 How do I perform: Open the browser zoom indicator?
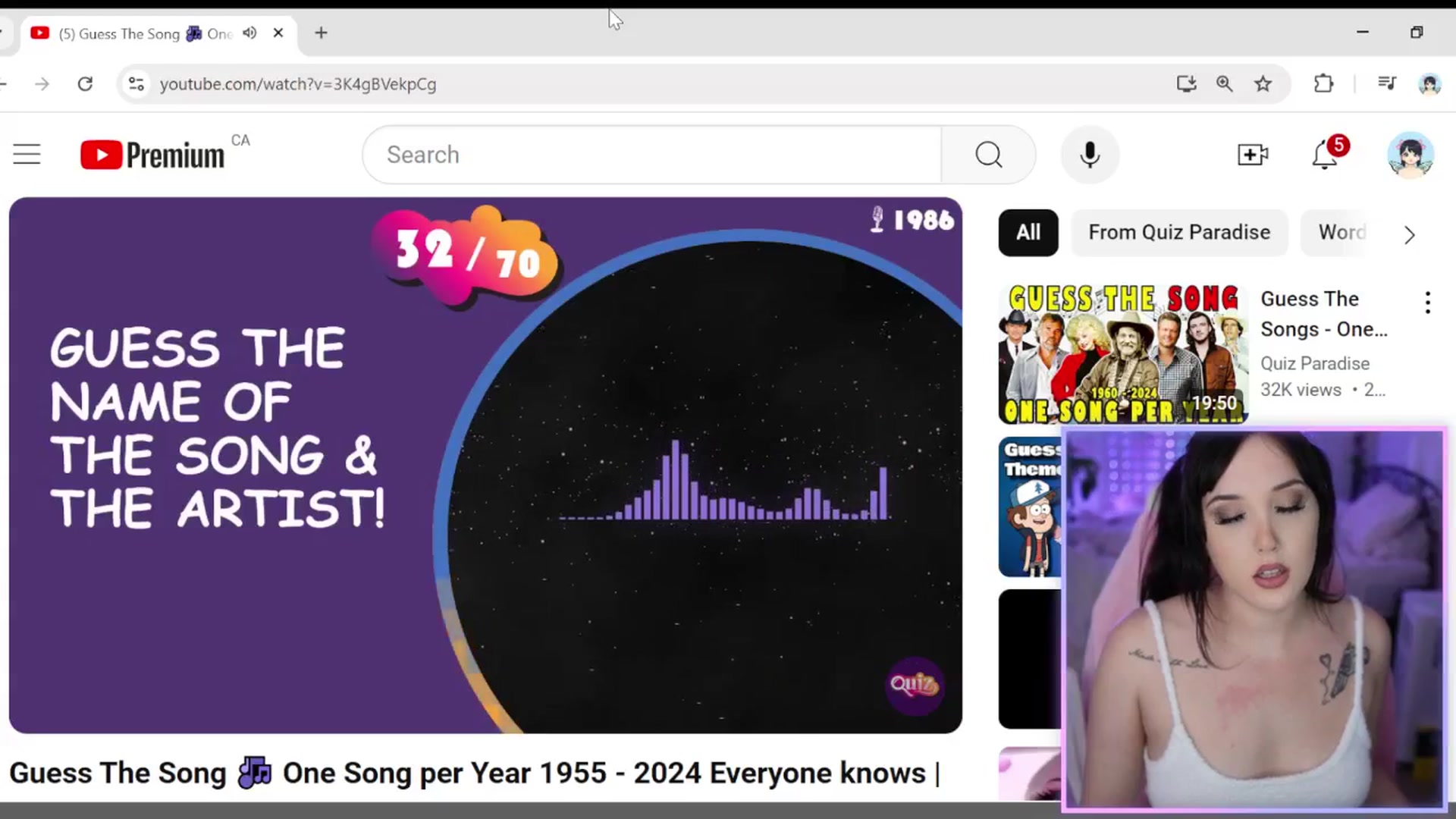pyautogui.click(x=1224, y=84)
